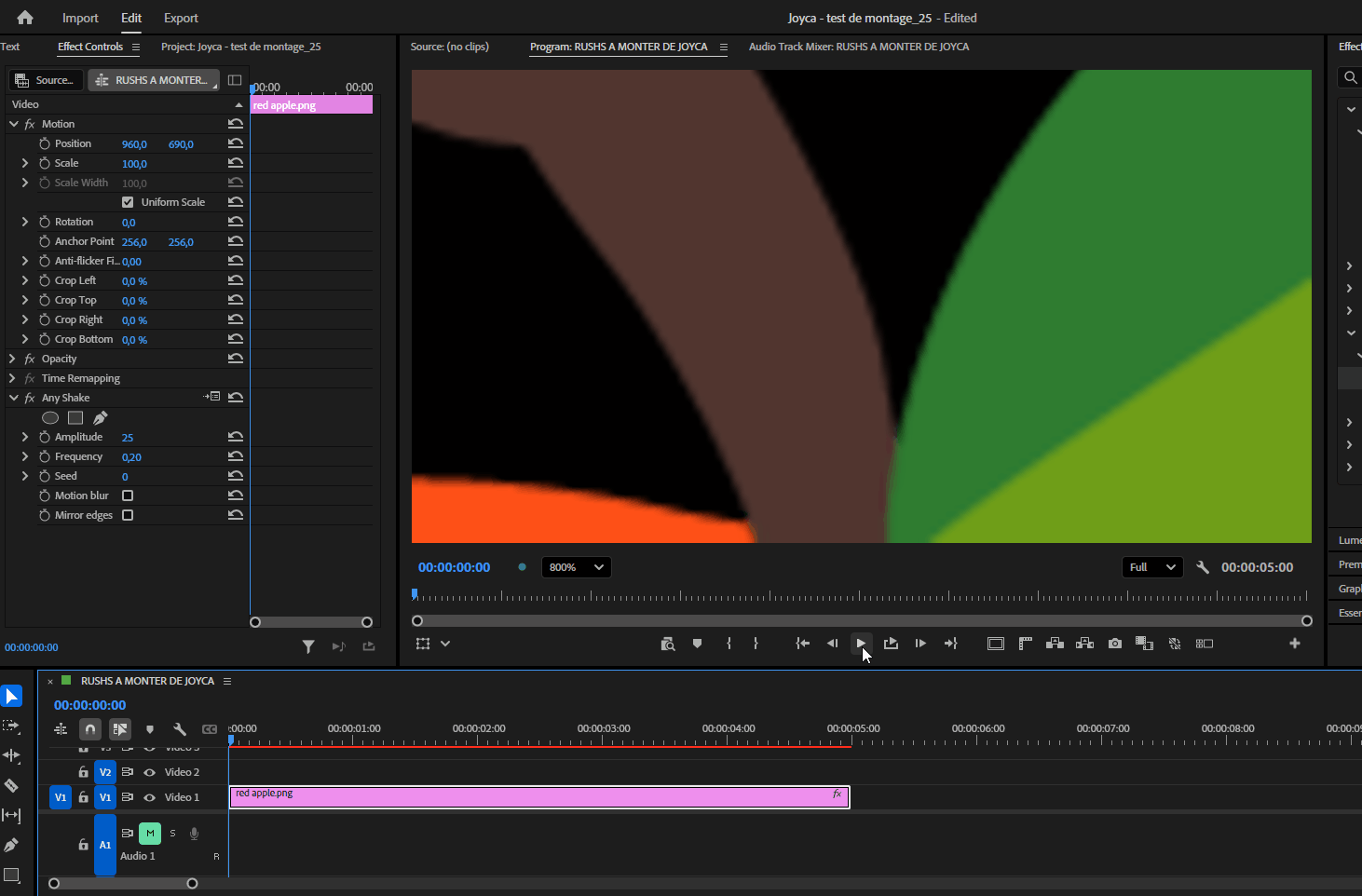Viewport: 1362px width, 896px height.
Task: Toggle the eye visibility for Video 1
Action: coord(149,797)
